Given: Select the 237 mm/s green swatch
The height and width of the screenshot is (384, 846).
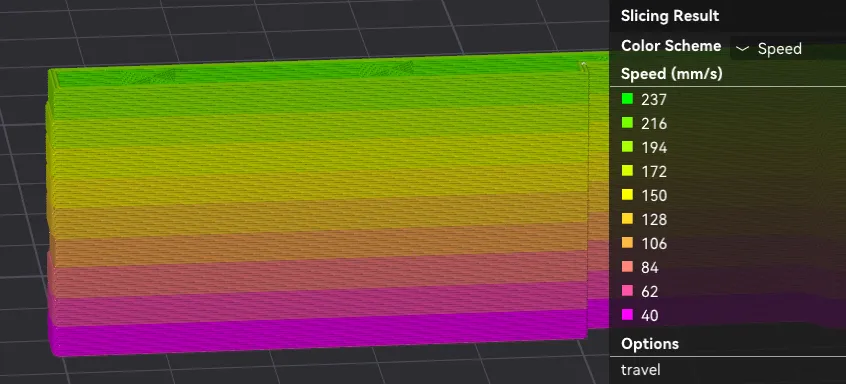Looking at the screenshot, I should (x=627, y=99).
